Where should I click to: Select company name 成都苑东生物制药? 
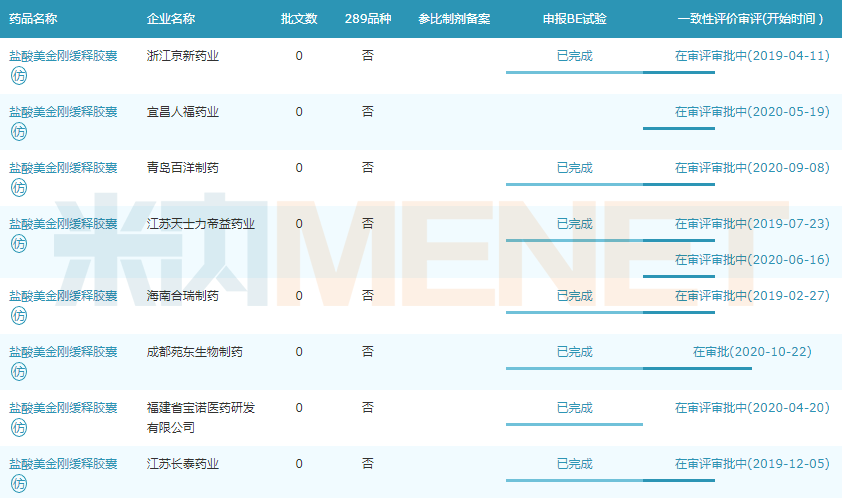[x=195, y=352]
